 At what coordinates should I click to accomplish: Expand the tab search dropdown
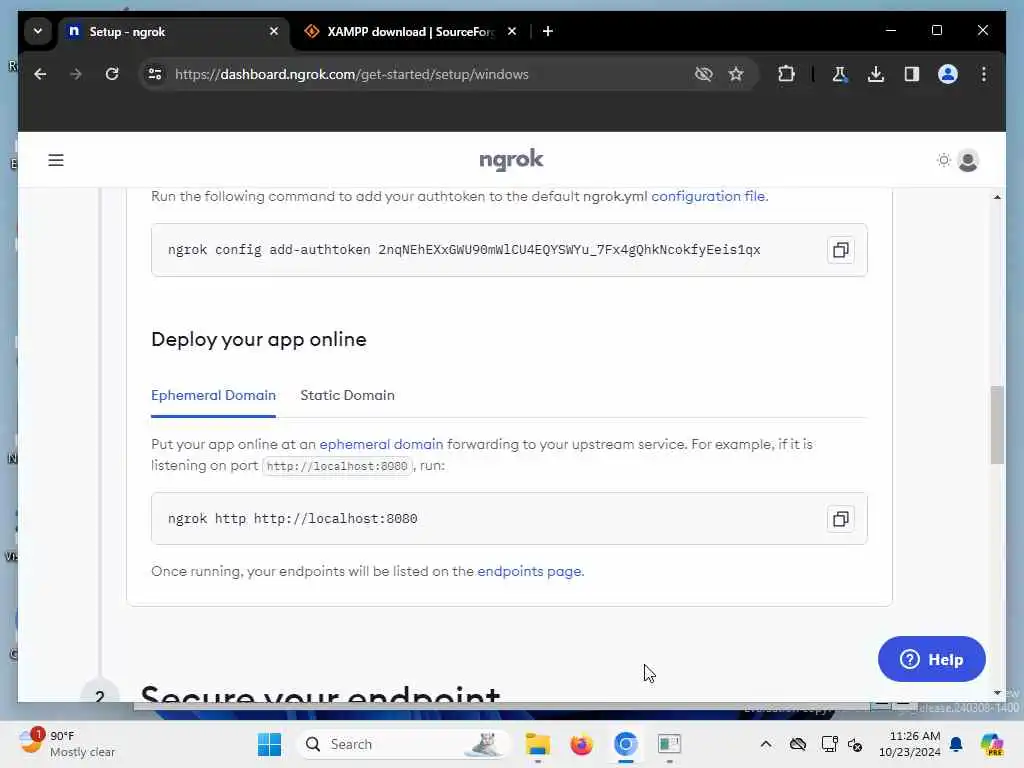point(38,31)
